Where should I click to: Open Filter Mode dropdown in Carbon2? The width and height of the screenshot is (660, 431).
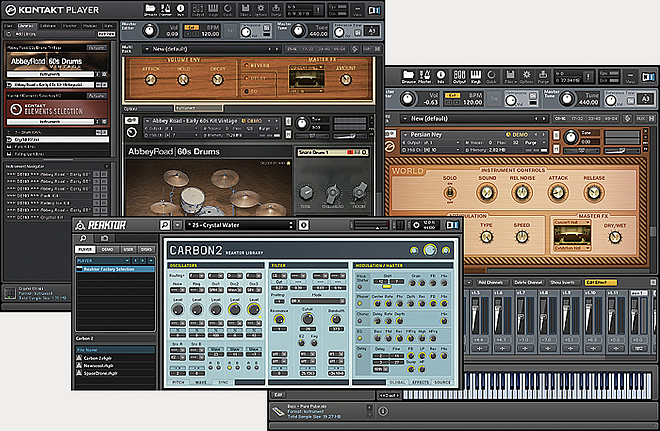pos(318,301)
